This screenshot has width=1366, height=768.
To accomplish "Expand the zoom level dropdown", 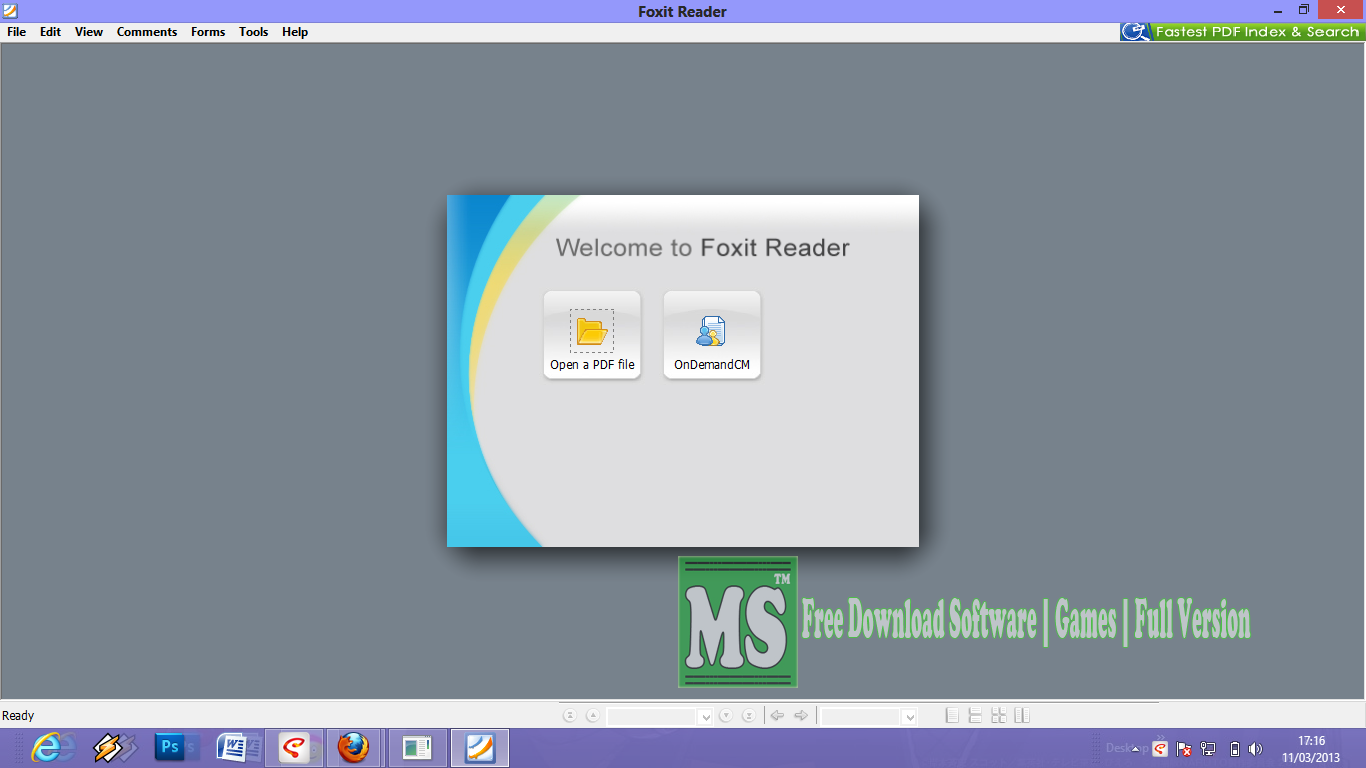I will click(x=909, y=717).
